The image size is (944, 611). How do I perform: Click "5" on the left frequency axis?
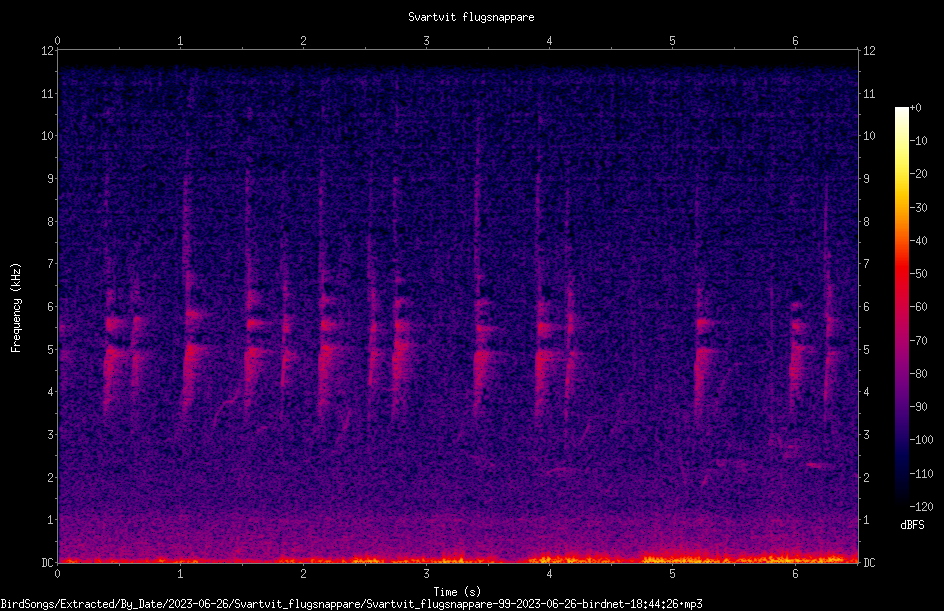click(51, 350)
